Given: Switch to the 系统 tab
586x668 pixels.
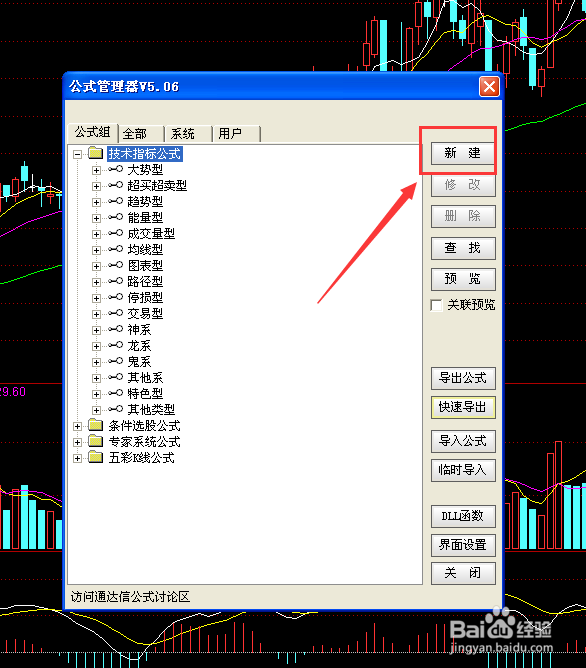Looking at the screenshot, I should tap(189, 134).
